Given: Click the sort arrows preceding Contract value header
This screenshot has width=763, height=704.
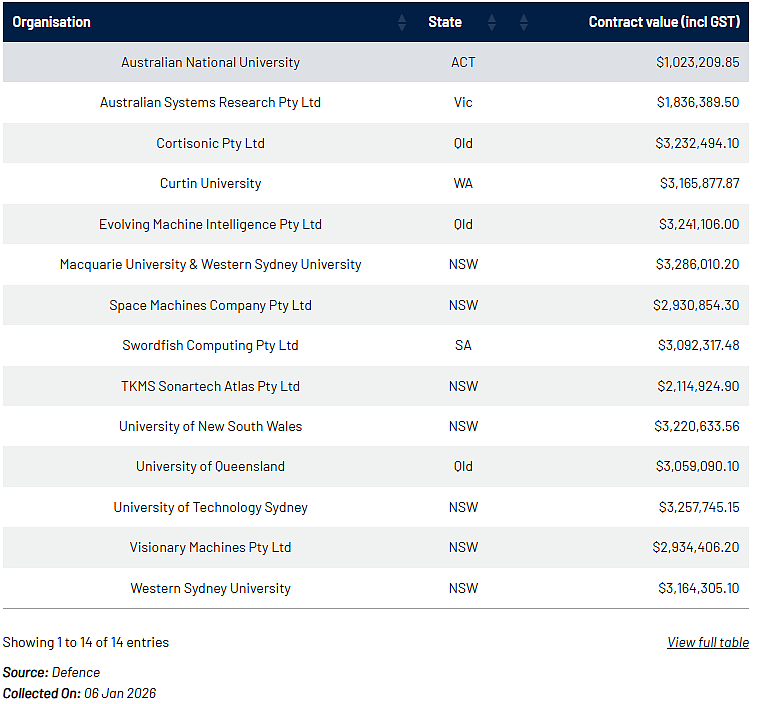Looking at the screenshot, I should [523, 22].
